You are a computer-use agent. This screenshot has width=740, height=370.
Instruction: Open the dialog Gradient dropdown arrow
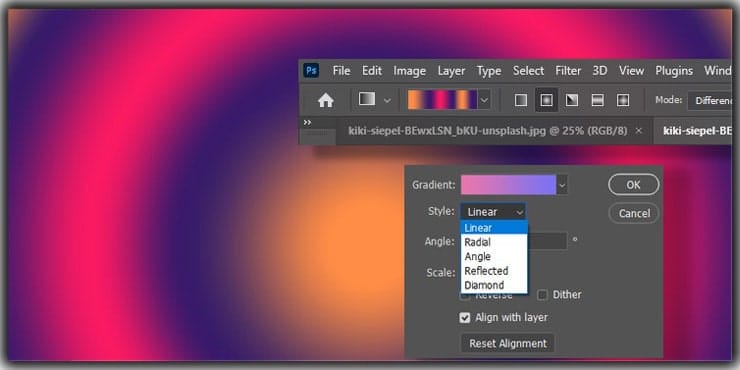[562, 185]
